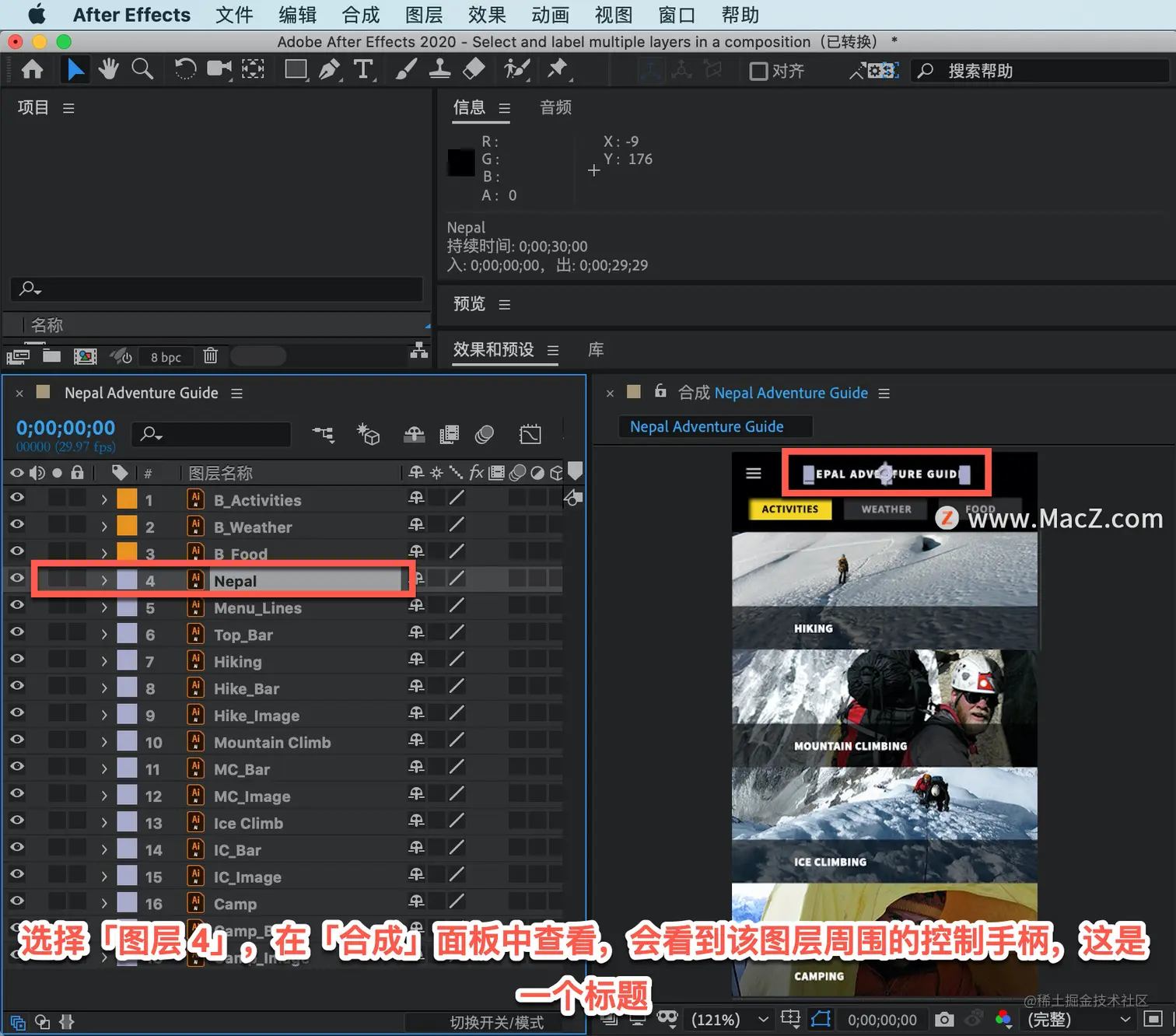Open the 项目 panel menu
Image resolution: width=1176 pixels, height=1036 pixels.
68,108
